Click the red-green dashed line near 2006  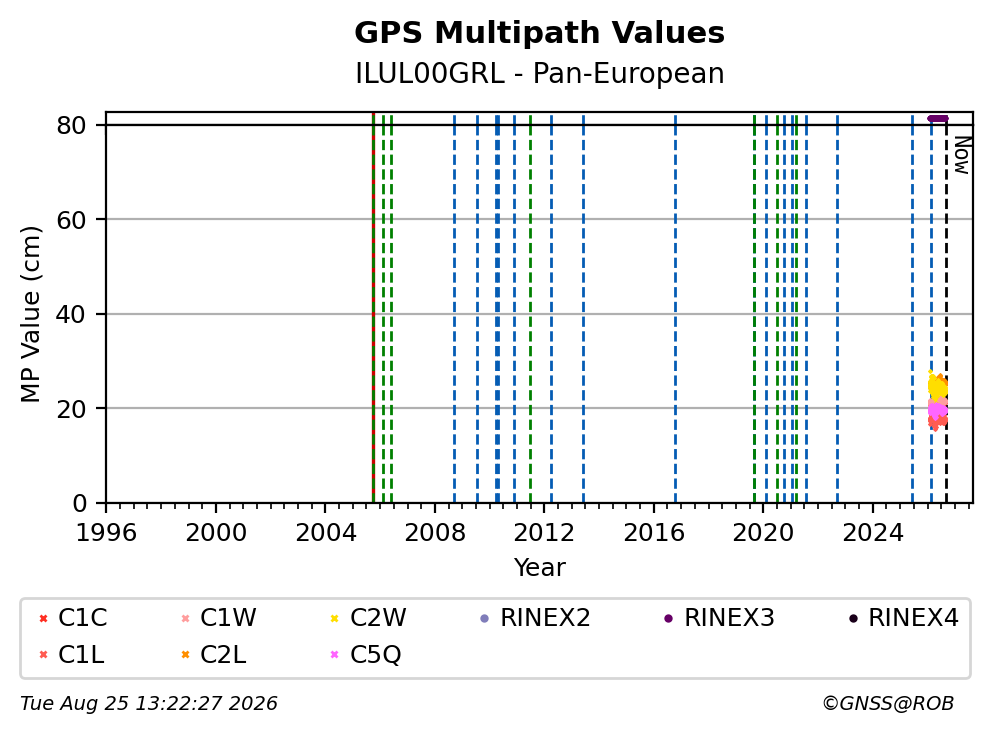pyautogui.click(x=373, y=308)
